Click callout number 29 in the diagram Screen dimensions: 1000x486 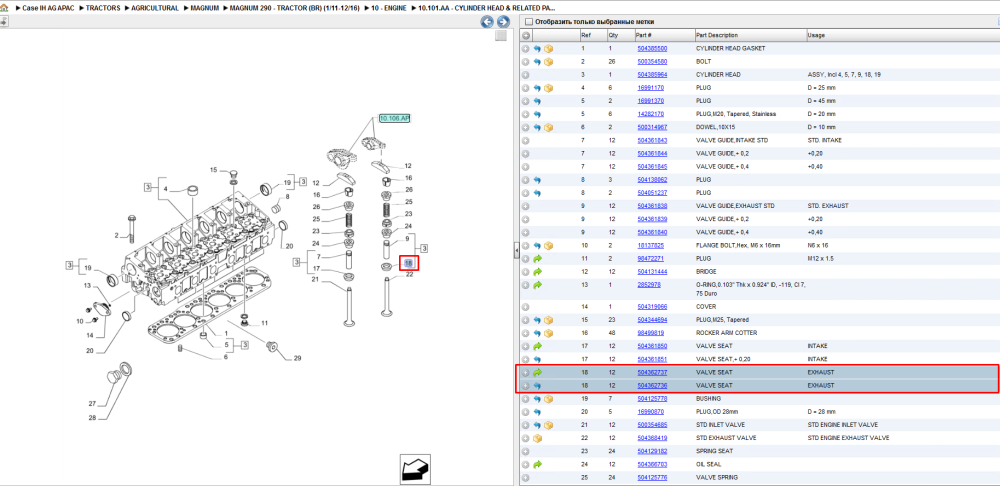point(297,358)
